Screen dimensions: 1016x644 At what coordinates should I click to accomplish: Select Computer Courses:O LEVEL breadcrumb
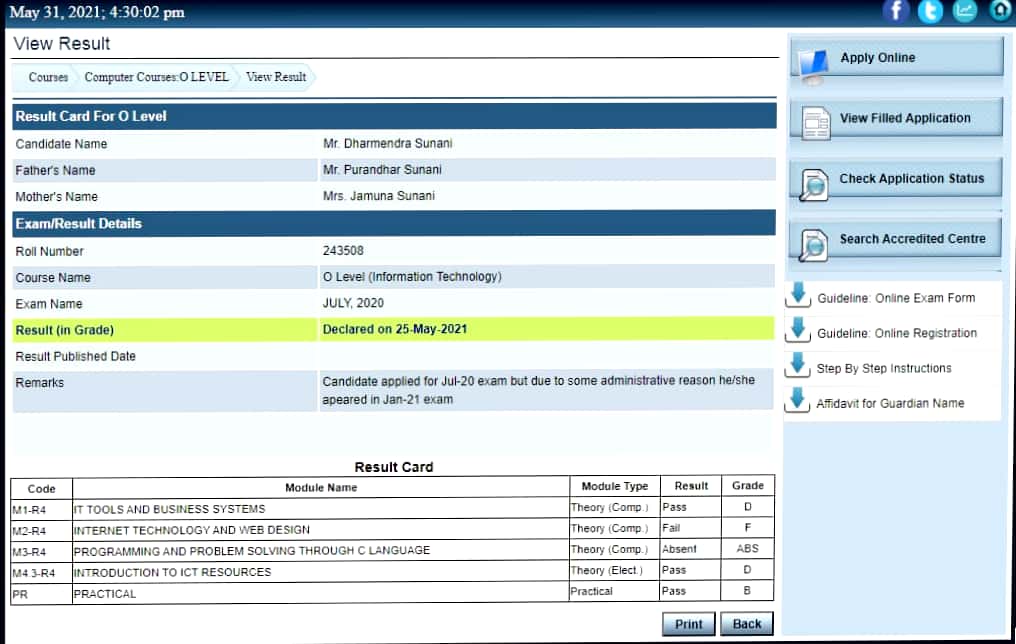tap(156, 77)
